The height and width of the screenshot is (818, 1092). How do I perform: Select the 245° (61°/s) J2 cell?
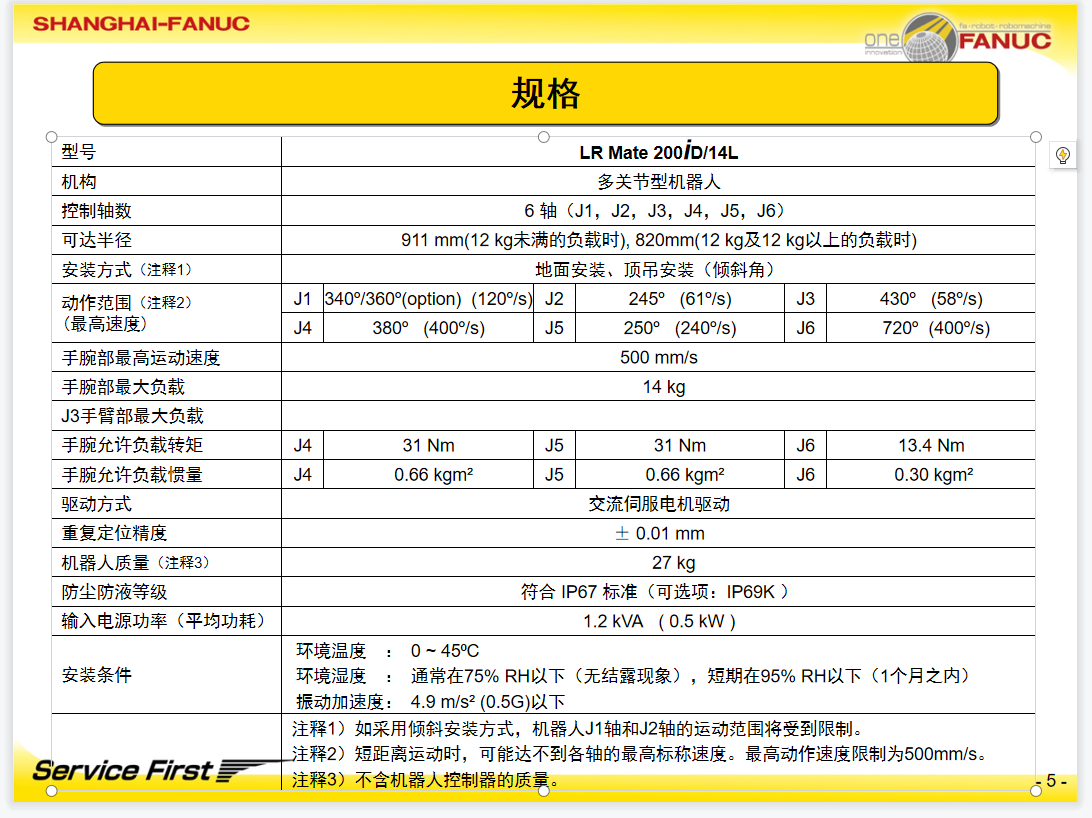coord(680,299)
